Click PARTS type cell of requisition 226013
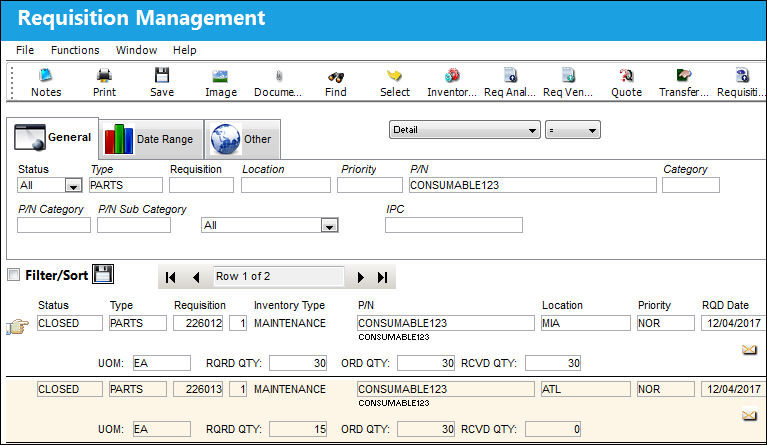This screenshot has height=445, width=767. pos(137,389)
